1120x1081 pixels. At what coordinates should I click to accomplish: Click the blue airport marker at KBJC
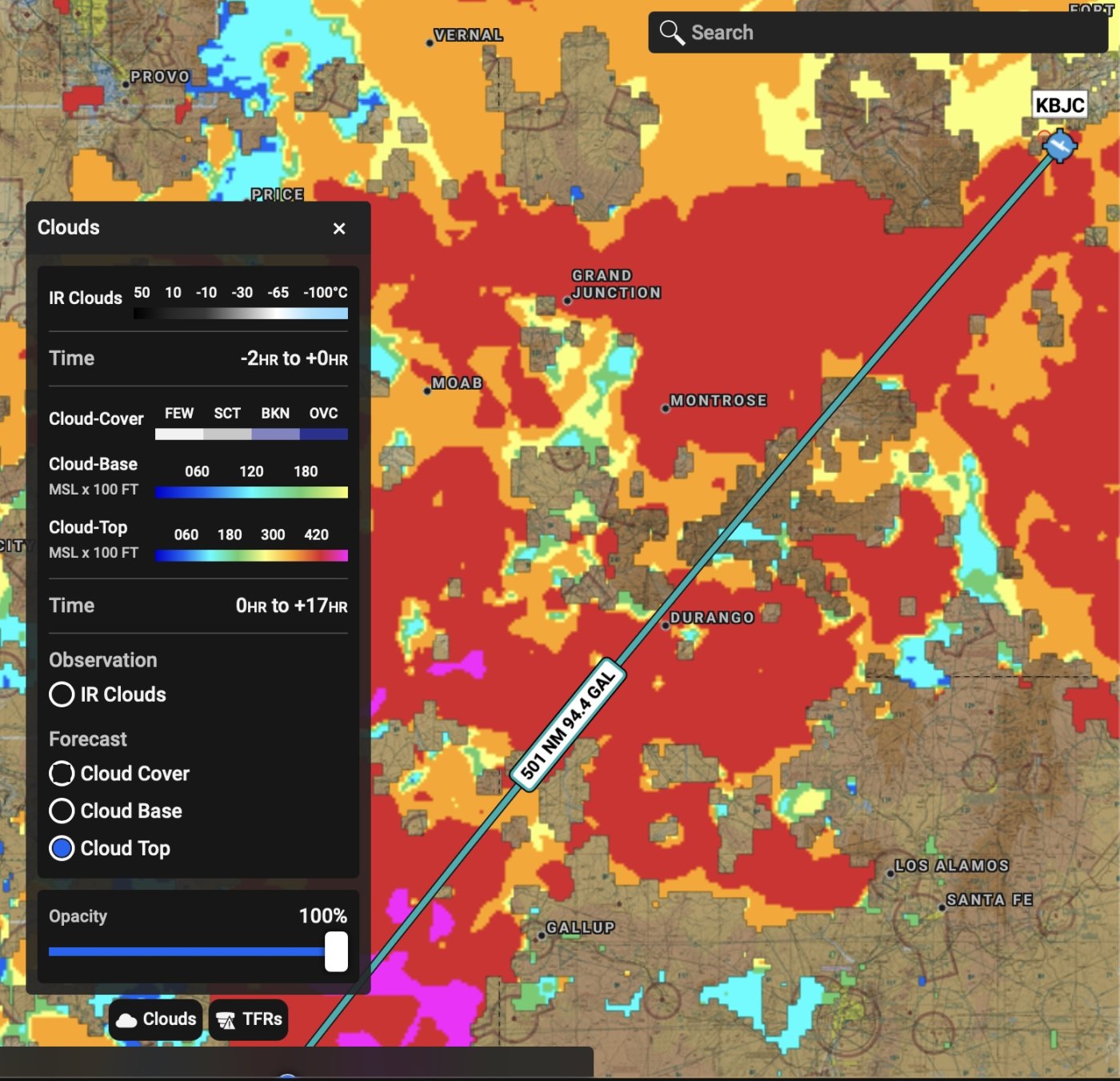pyautogui.click(x=1060, y=146)
